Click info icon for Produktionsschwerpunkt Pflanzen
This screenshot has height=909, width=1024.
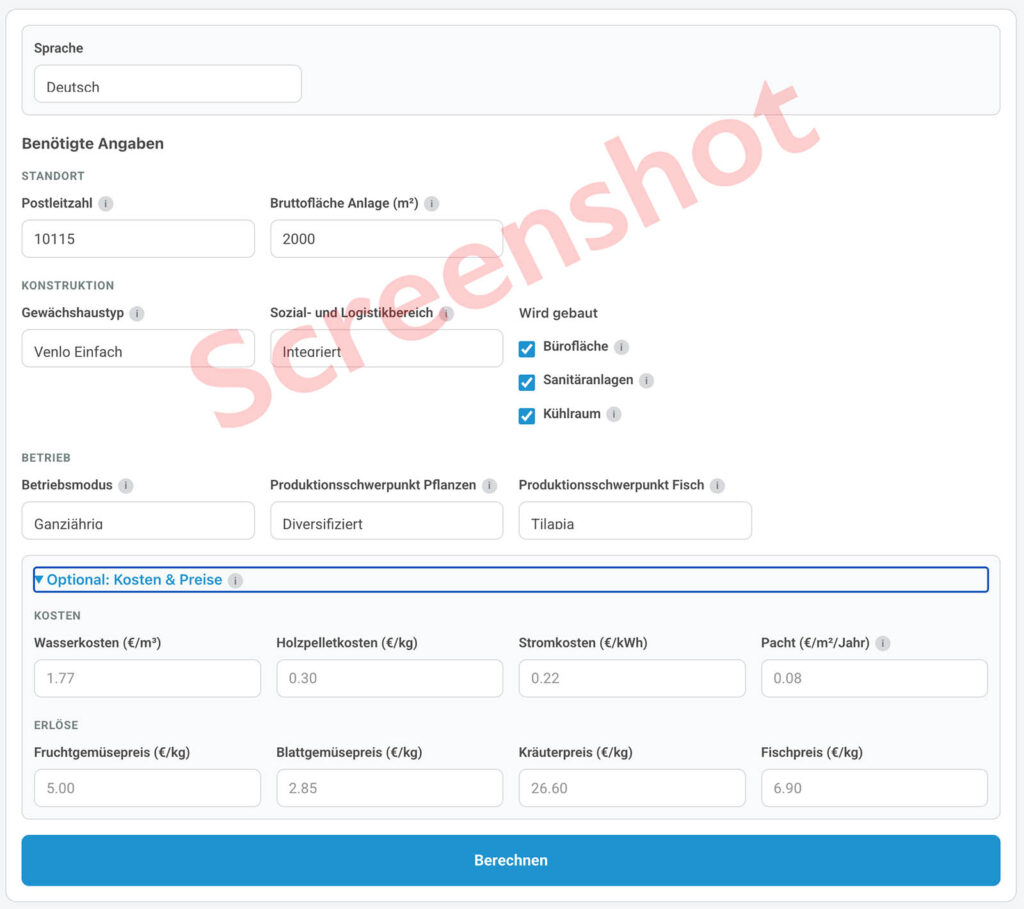tap(489, 486)
